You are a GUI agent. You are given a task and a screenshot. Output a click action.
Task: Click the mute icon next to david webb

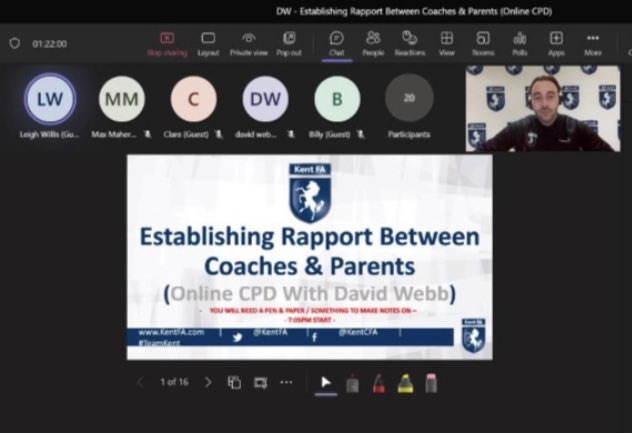point(291,134)
